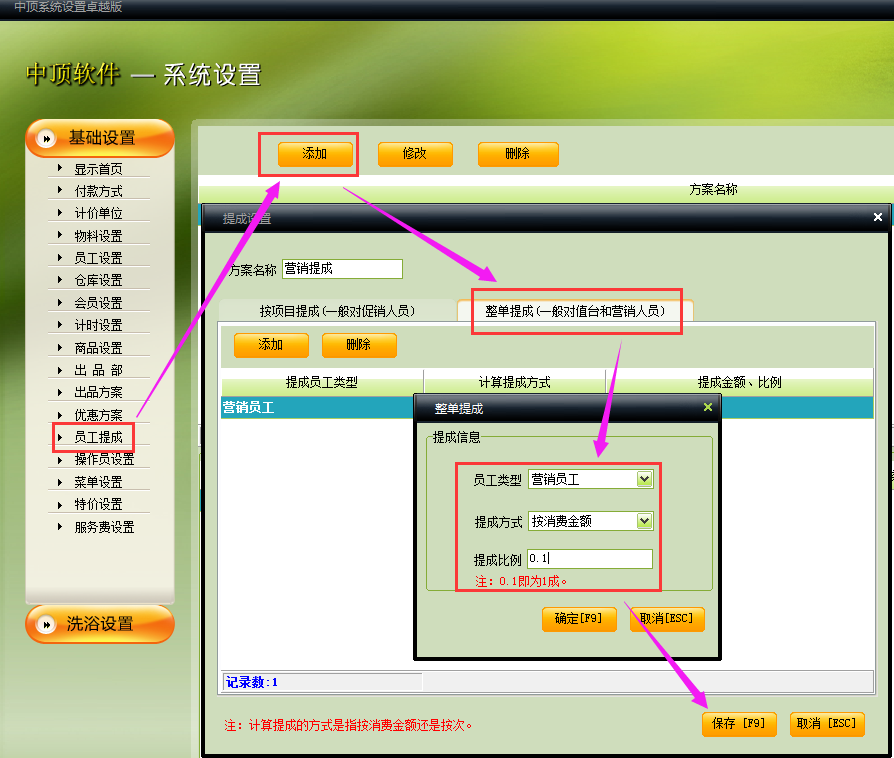Switch to 按项目提成 tab
The height and width of the screenshot is (758, 894).
(337, 311)
